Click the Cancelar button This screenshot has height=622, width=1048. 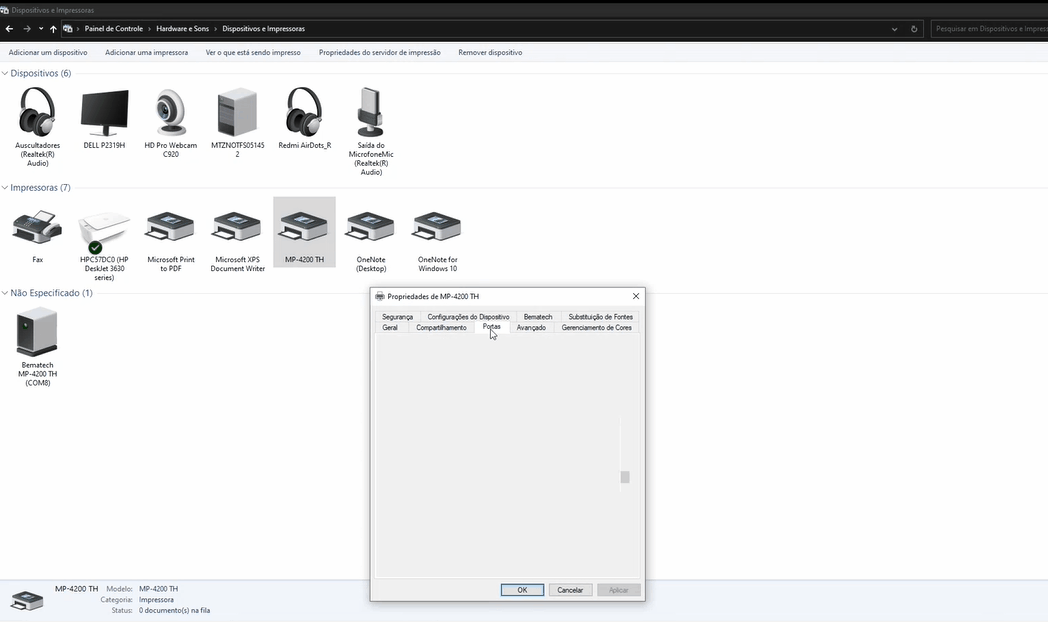pos(570,590)
